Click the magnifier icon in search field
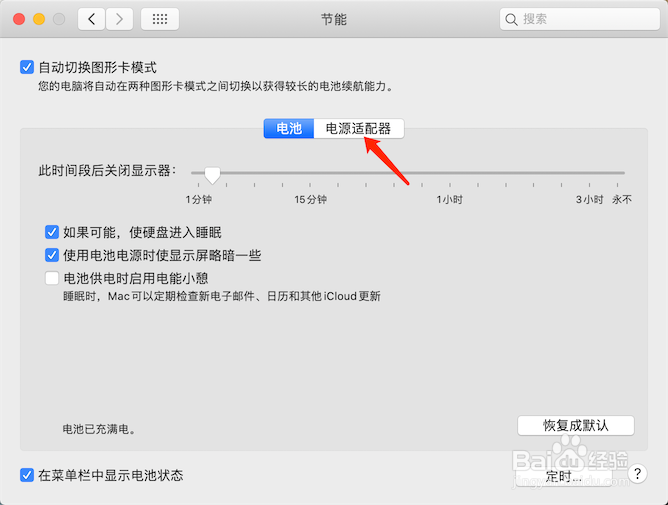This screenshot has width=668, height=505. pyautogui.click(x=511, y=19)
